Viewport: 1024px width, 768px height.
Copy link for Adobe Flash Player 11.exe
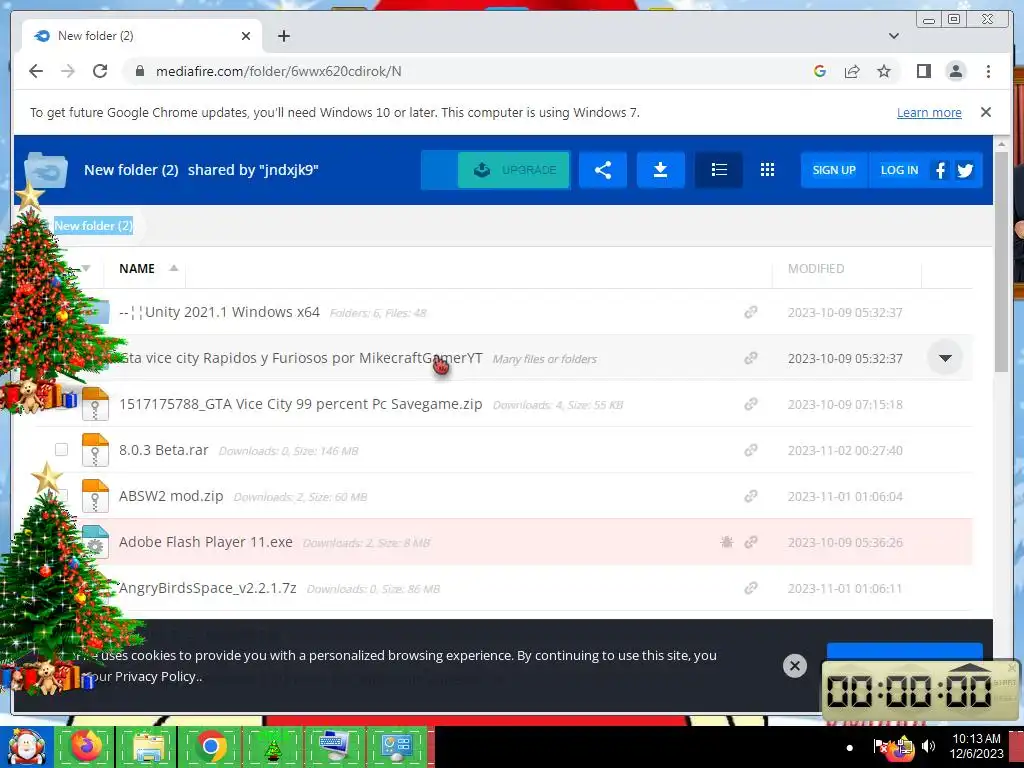[x=751, y=542]
